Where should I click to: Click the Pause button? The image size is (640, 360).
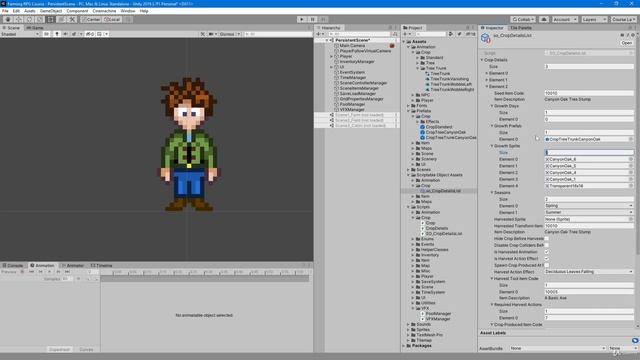312,19
